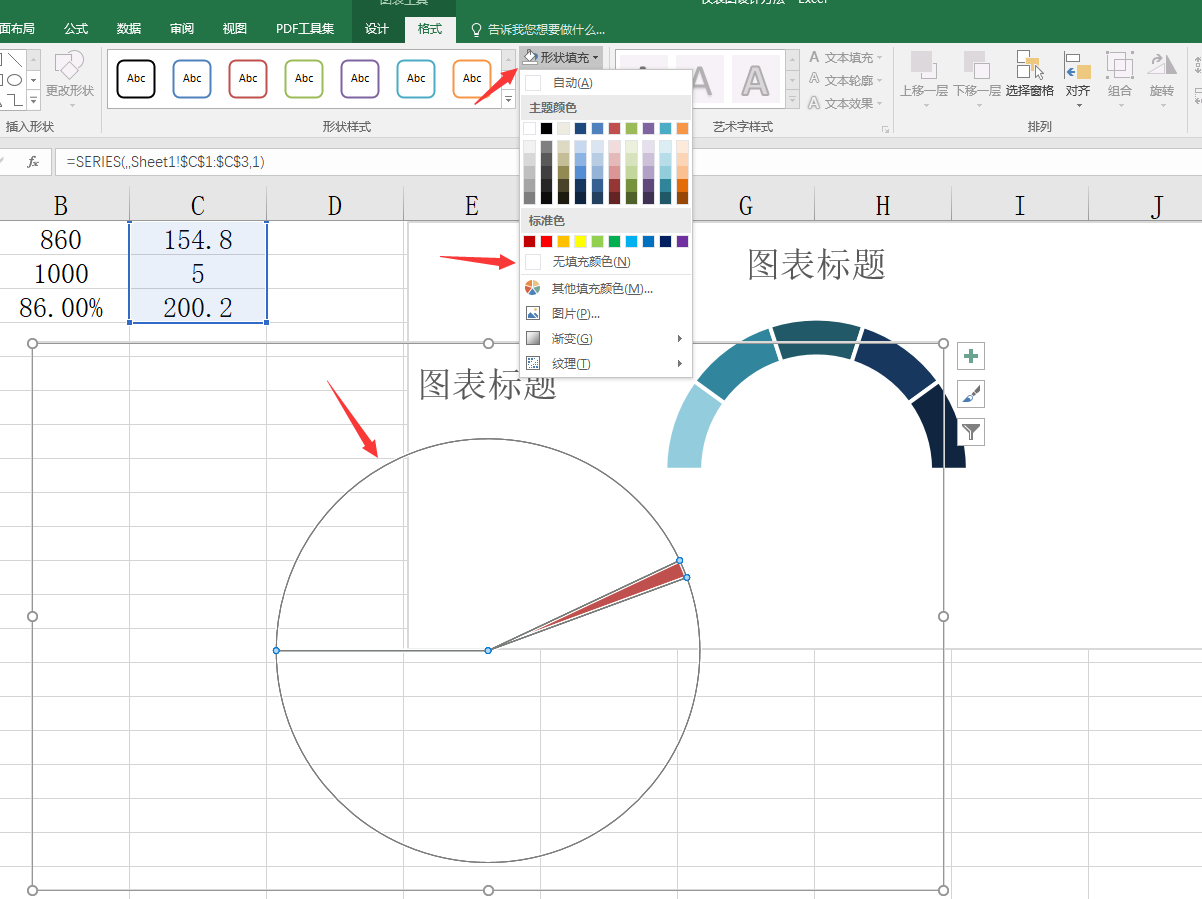
Task: Click the 上移一层 bring forward icon
Action: coord(922,66)
